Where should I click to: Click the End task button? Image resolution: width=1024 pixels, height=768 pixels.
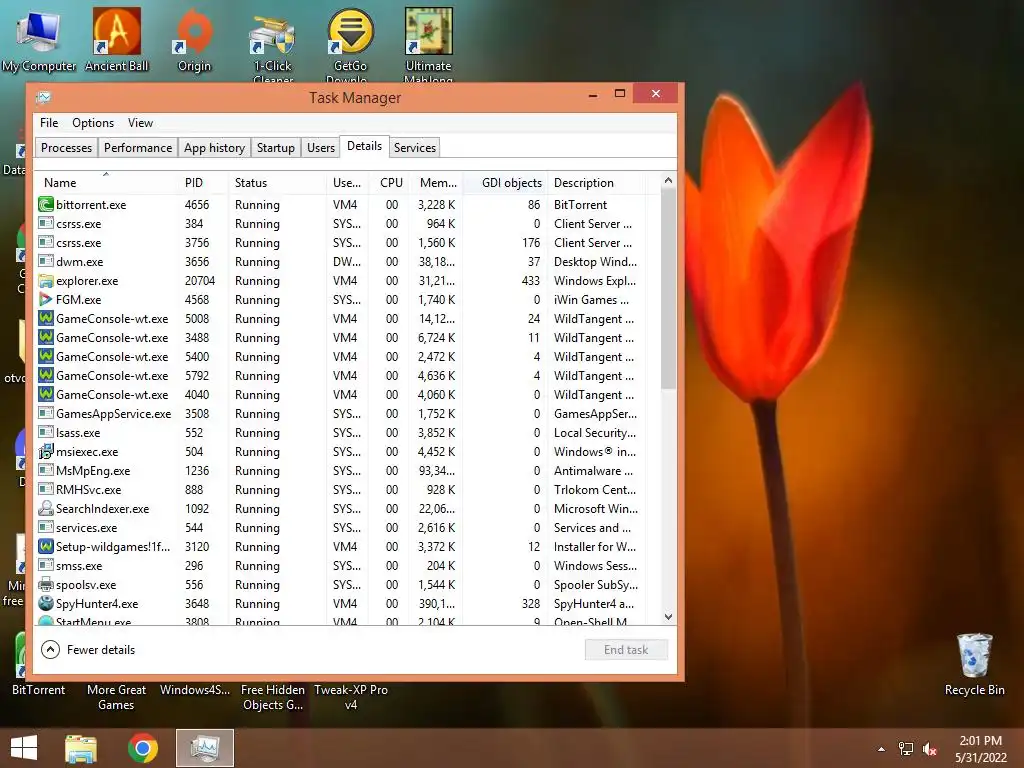click(x=626, y=650)
